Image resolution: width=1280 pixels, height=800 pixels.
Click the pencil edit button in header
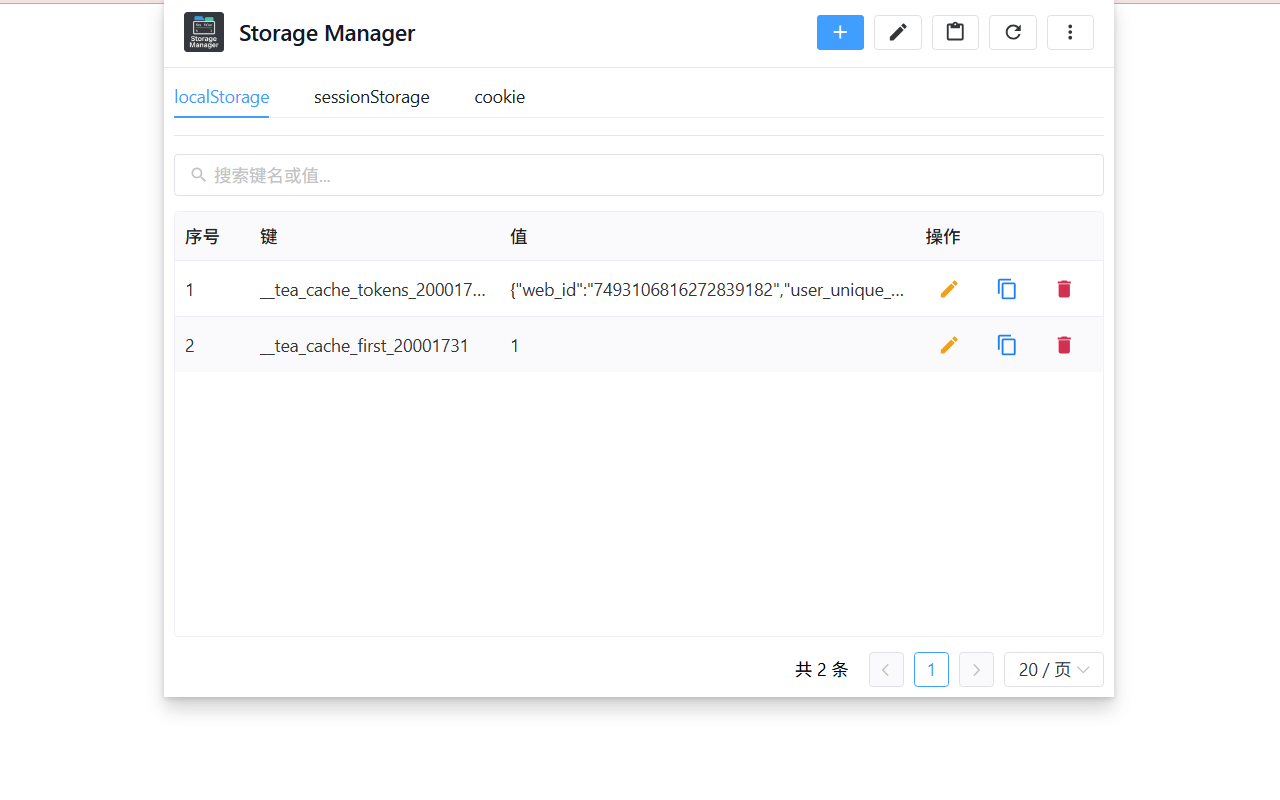898,33
